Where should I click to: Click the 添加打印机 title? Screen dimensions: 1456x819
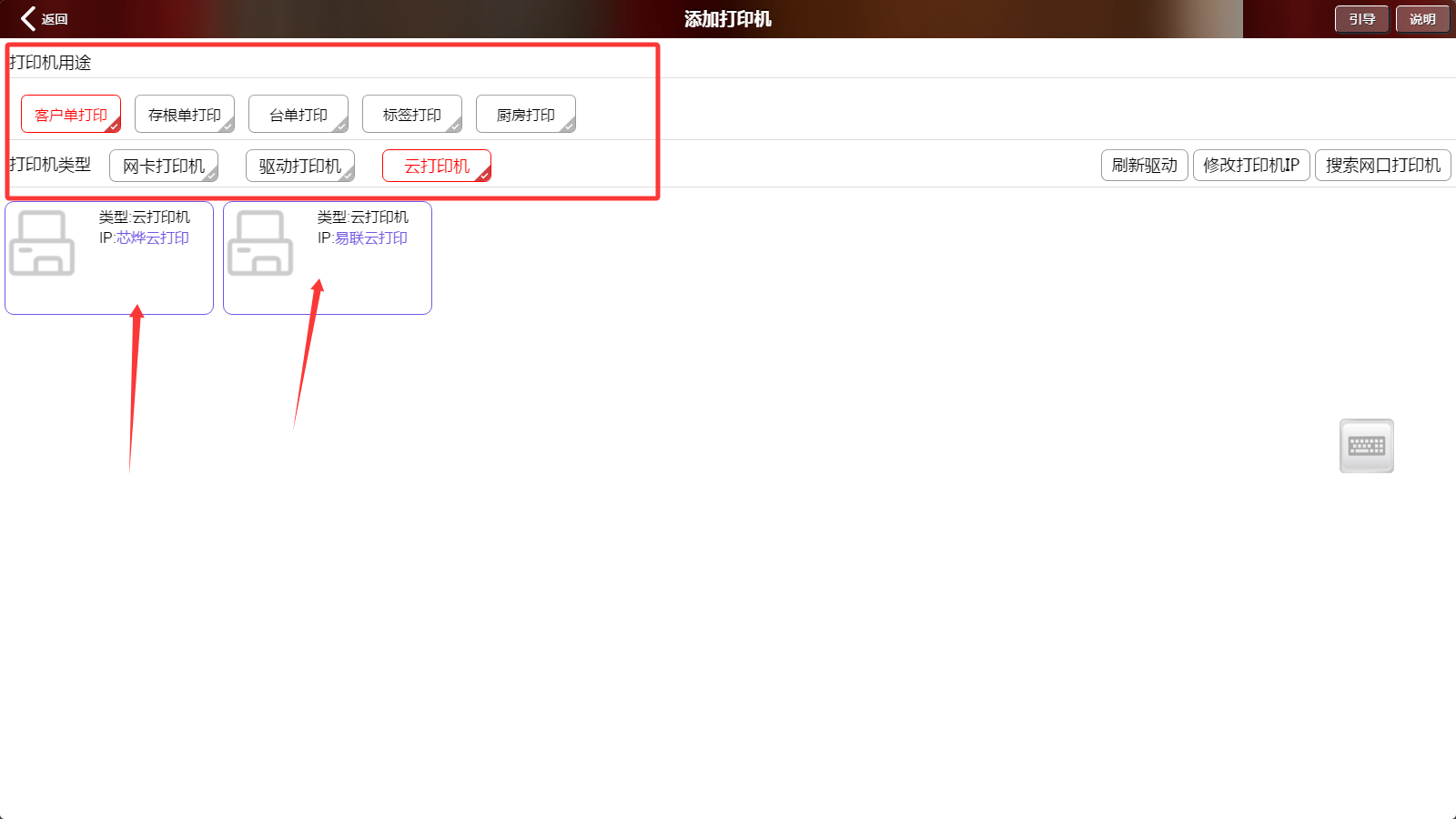(x=728, y=19)
